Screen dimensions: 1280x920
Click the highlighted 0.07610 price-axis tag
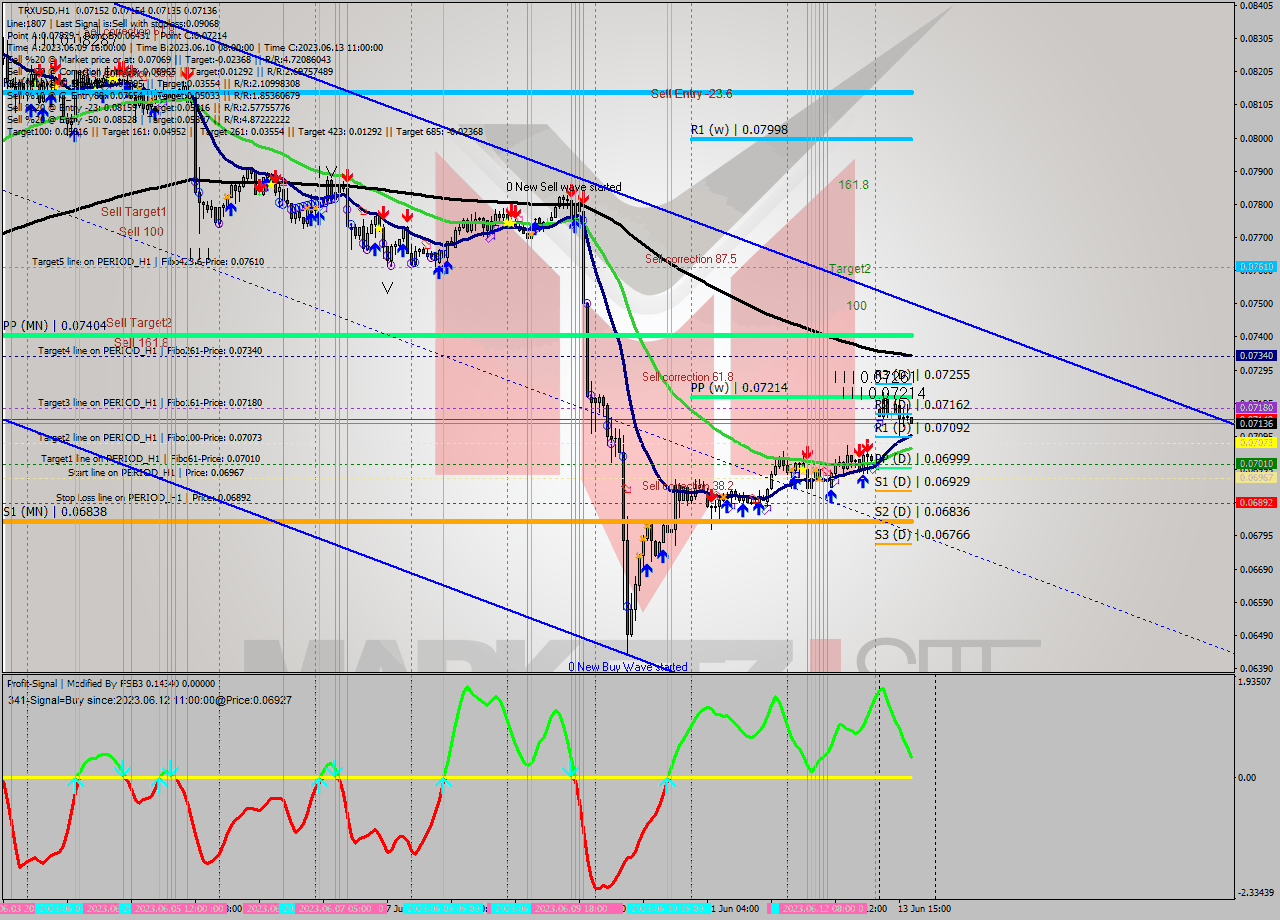(x=1255, y=267)
